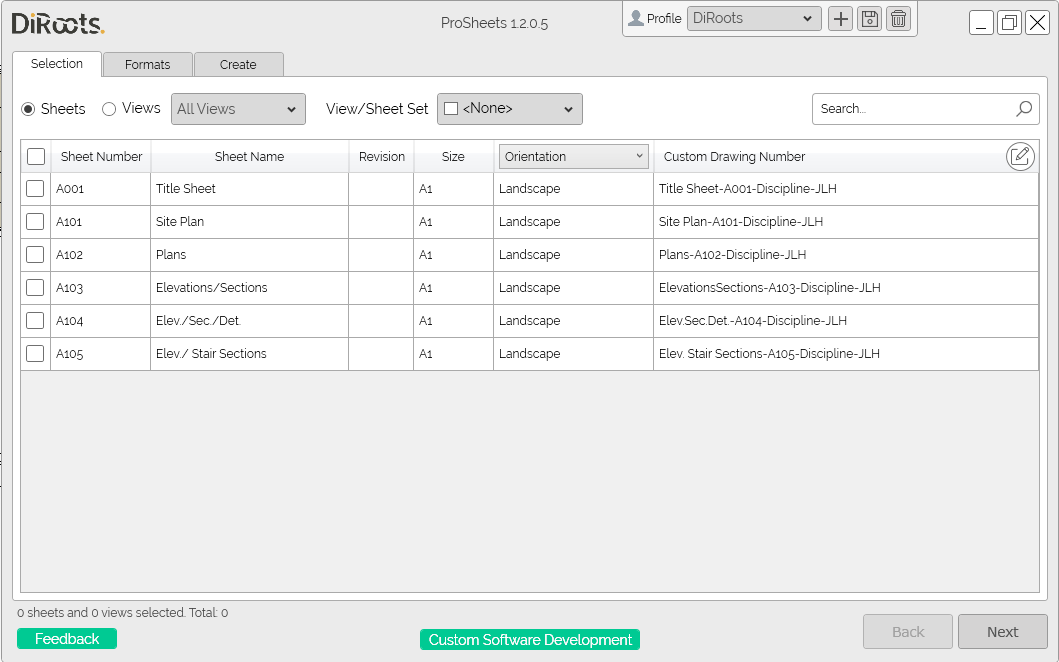
Task: Click the add new profile plus icon
Action: click(840, 18)
